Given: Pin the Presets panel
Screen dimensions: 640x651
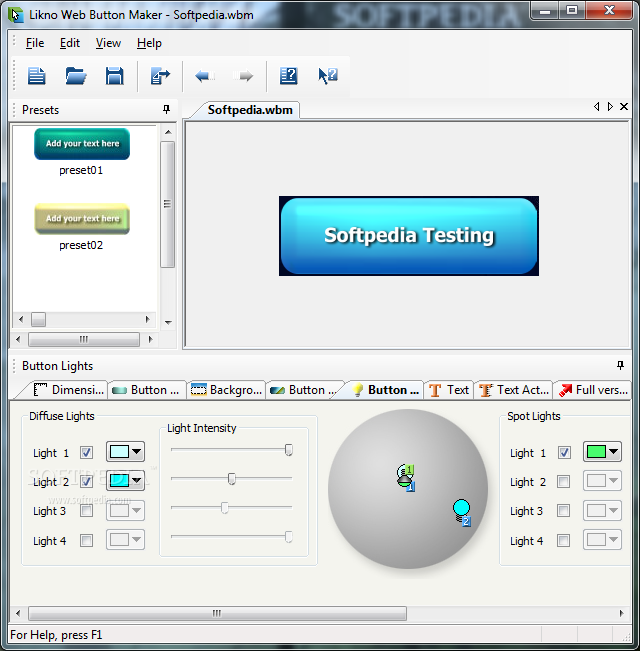Looking at the screenshot, I should coord(166,109).
